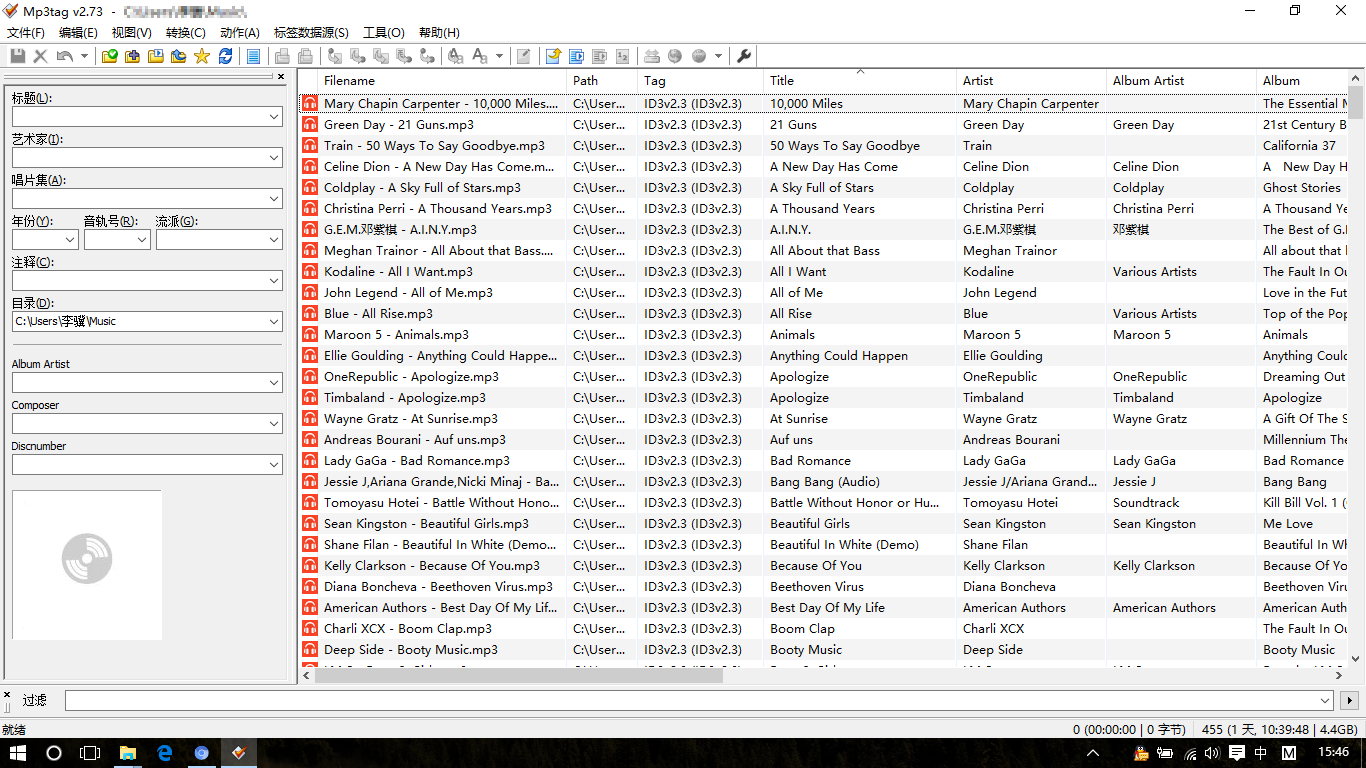Open the 动作(A) menu

tap(239, 33)
